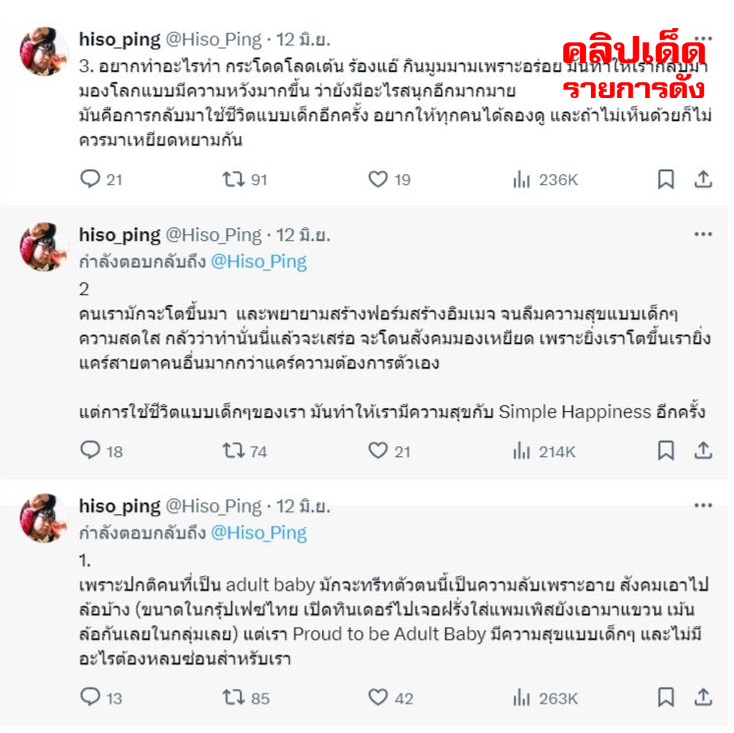Open the more options menu on the second tweet
Image resolution: width=734 pixels, height=733 pixels.
[x=703, y=234]
